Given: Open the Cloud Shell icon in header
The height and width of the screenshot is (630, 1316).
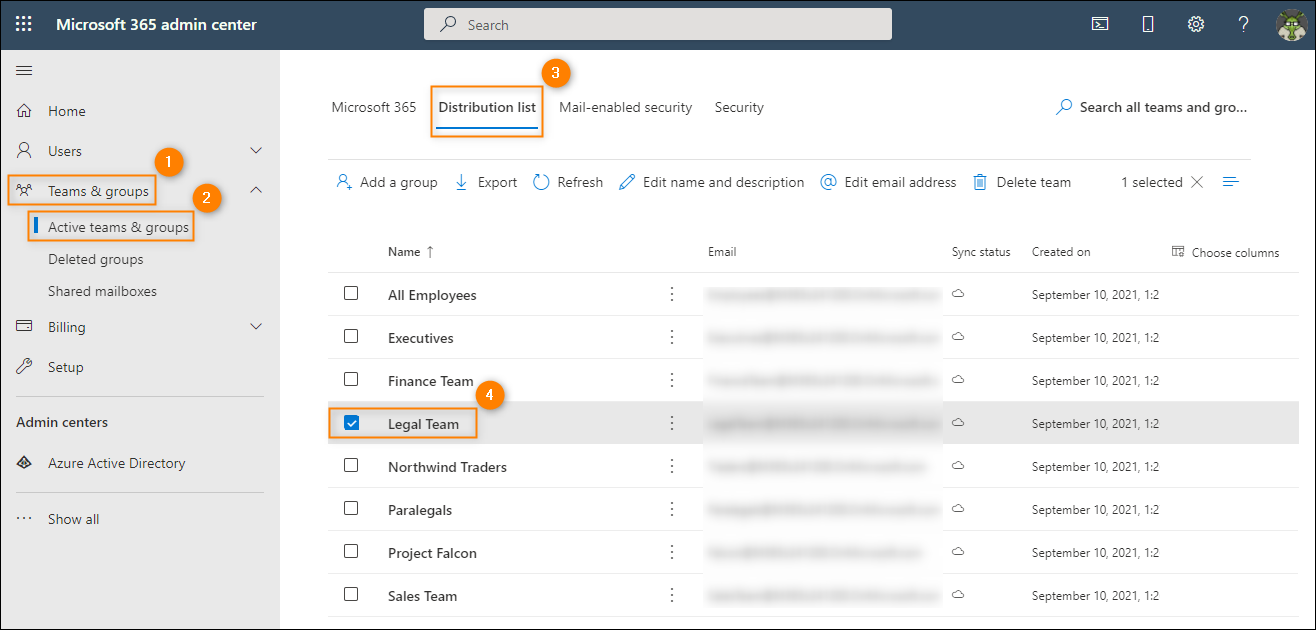Looking at the screenshot, I should 1100,24.
